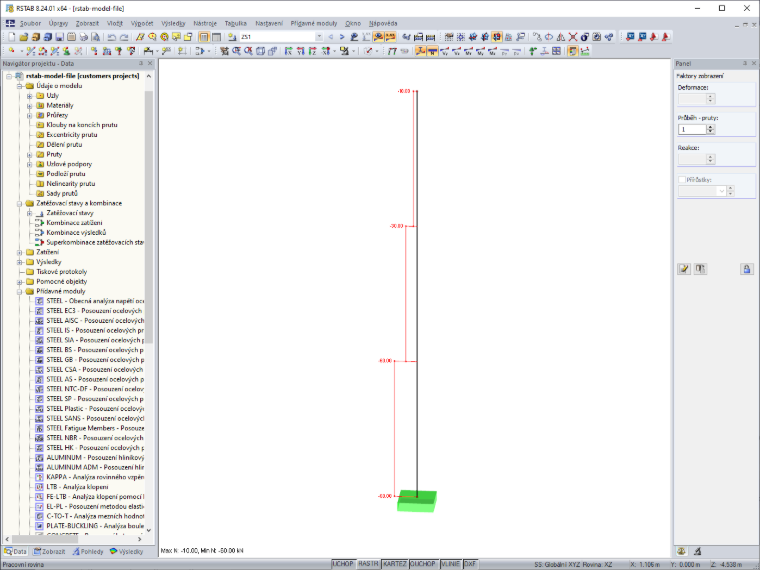Click the Open folder toolbar icon
This screenshot has width=760, height=570.
pyautogui.click(x=24, y=37)
